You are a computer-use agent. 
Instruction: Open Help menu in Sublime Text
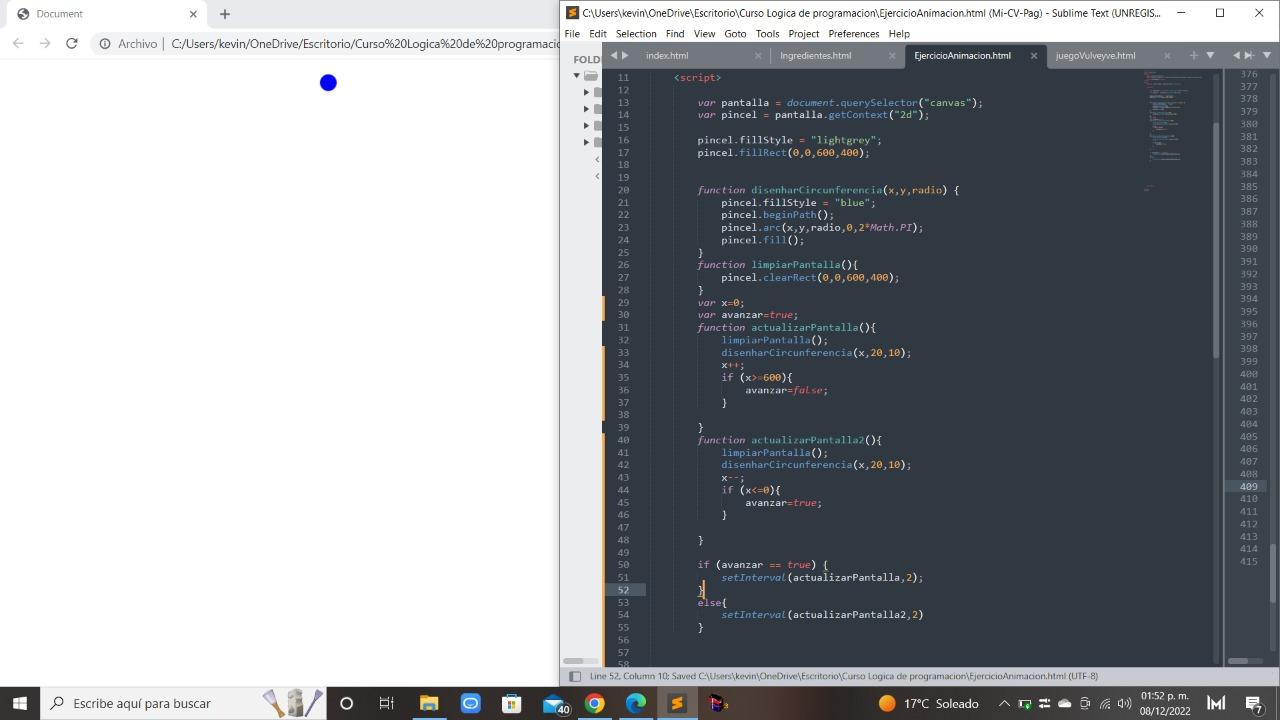(899, 33)
